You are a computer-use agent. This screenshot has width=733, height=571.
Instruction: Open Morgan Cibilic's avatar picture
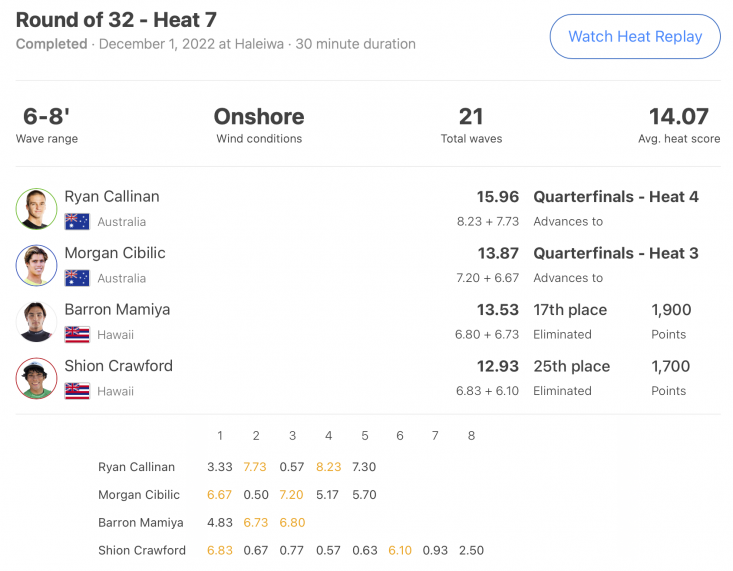36,265
